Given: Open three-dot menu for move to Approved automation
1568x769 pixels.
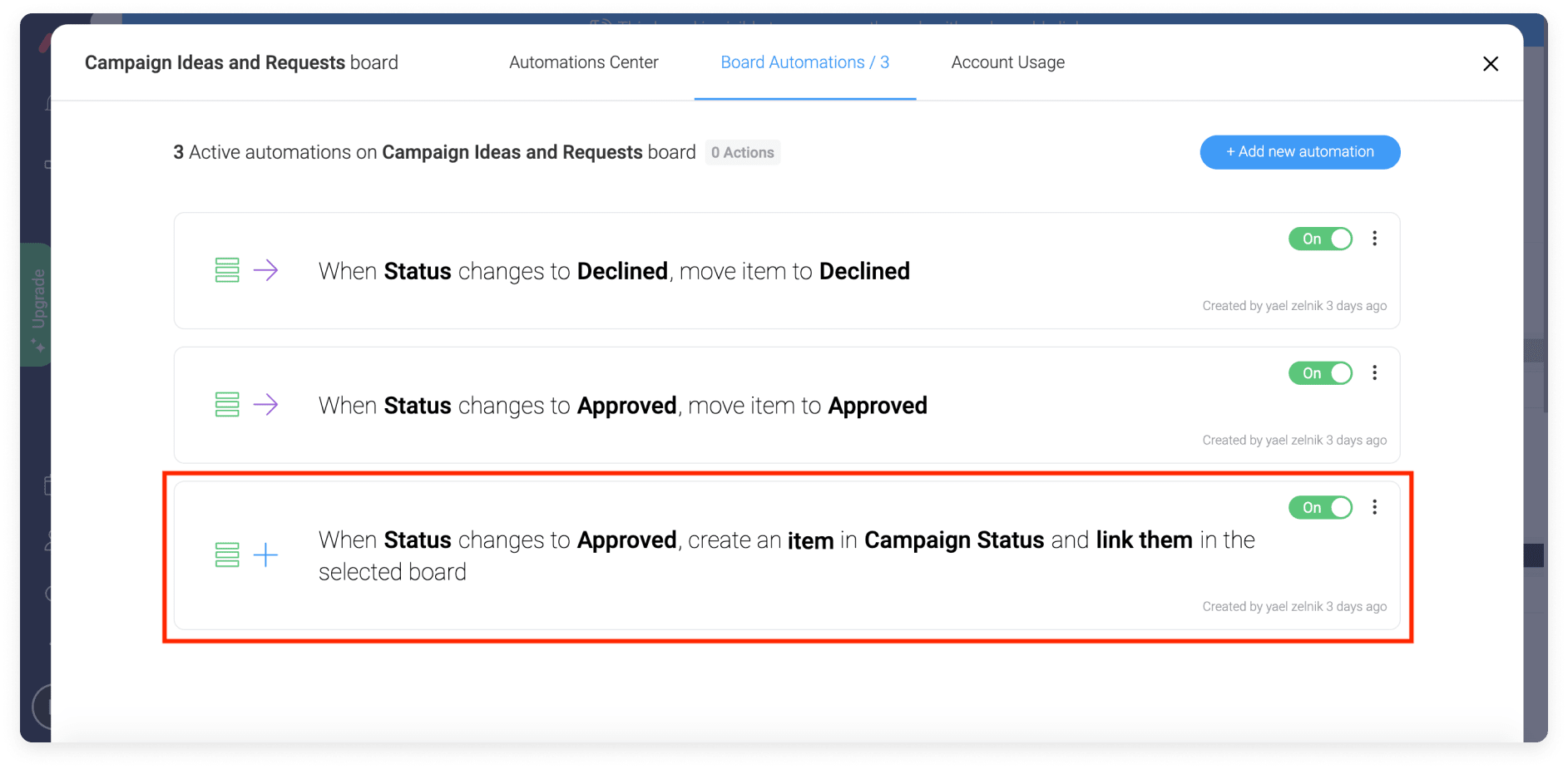Looking at the screenshot, I should point(1374,373).
